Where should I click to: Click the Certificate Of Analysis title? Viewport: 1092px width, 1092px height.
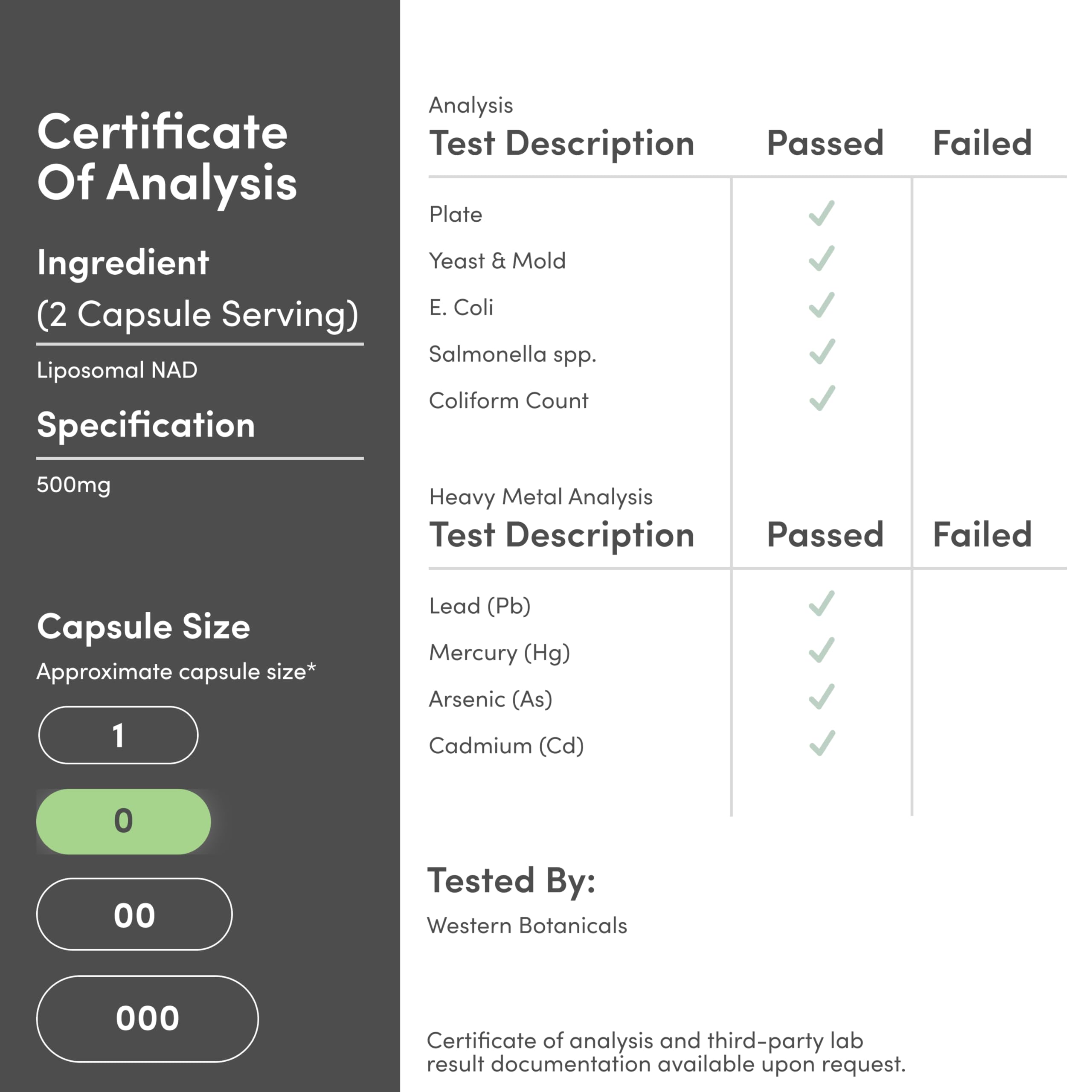[167, 157]
